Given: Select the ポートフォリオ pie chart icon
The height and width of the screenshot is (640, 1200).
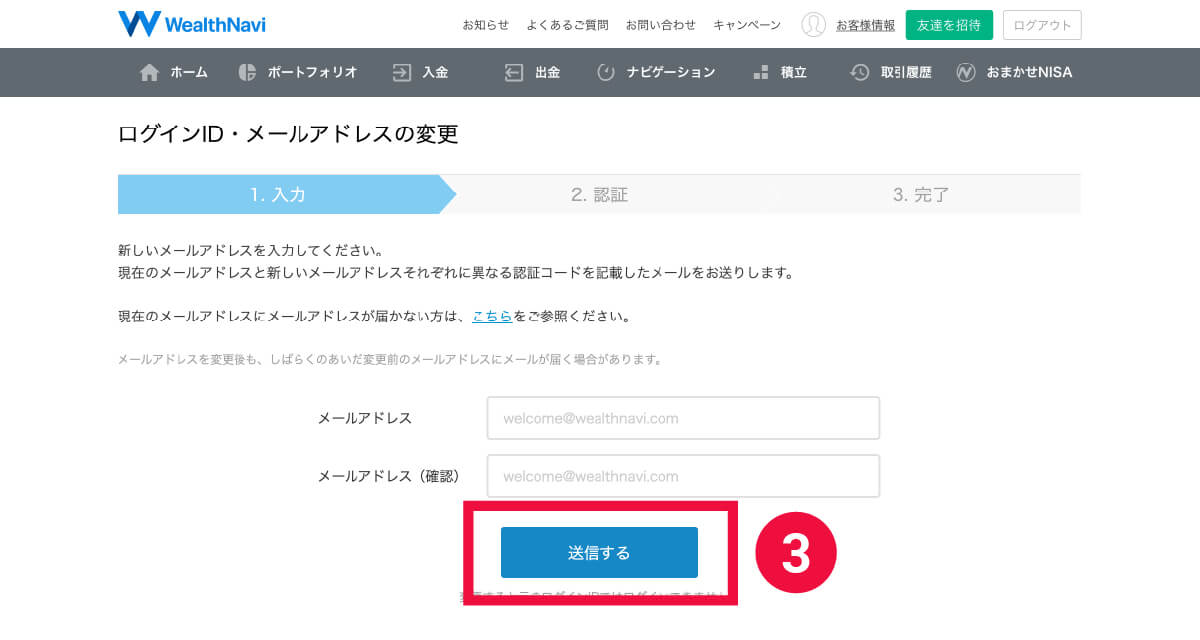Looking at the screenshot, I should pyautogui.click(x=248, y=72).
